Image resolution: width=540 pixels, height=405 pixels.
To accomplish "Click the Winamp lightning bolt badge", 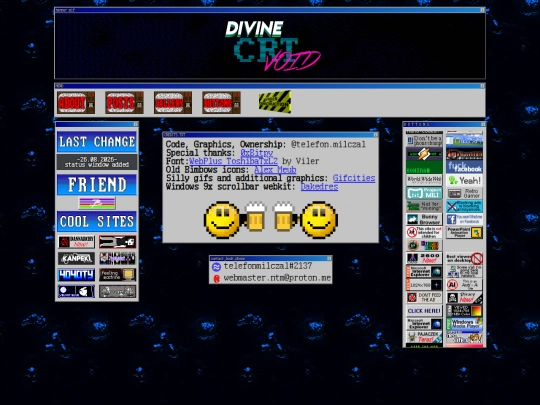I will [424, 154].
